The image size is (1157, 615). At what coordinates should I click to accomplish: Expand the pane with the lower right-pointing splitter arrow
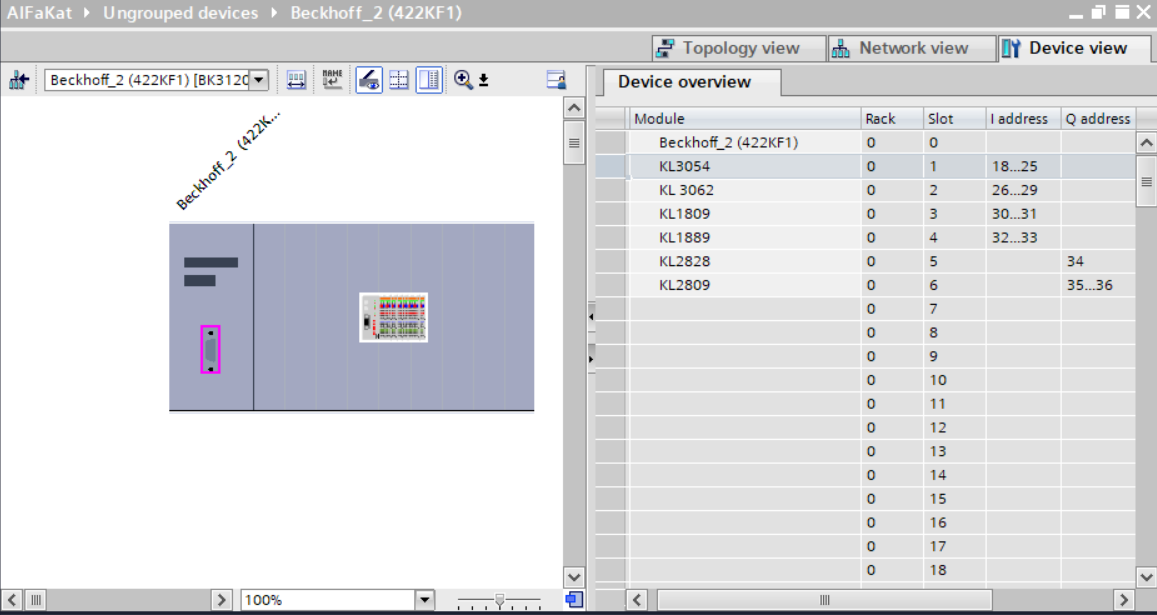[x=591, y=359]
